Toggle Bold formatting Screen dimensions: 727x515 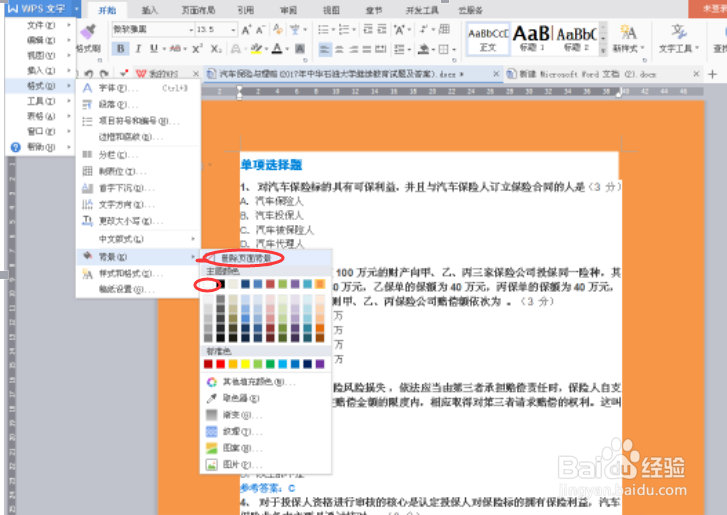pos(121,49)
